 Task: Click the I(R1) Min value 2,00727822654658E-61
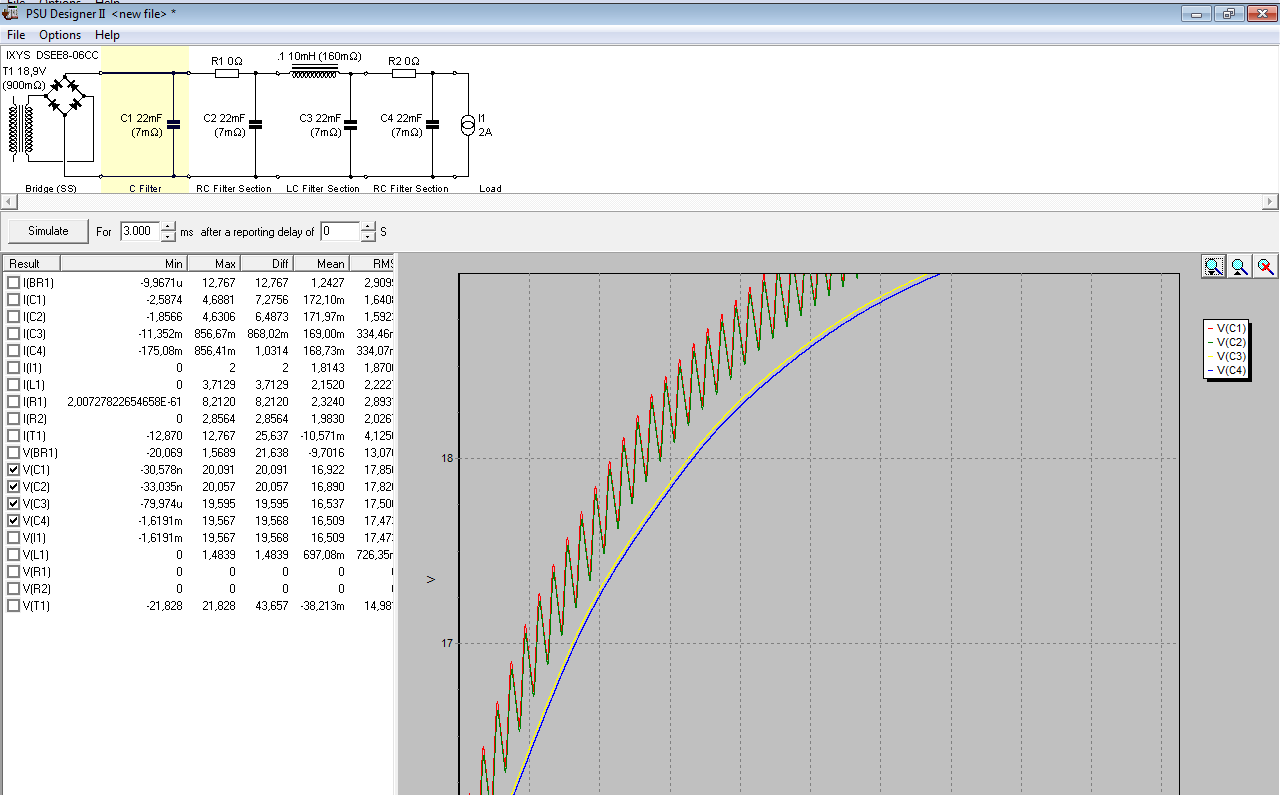[x=125, y=402]
